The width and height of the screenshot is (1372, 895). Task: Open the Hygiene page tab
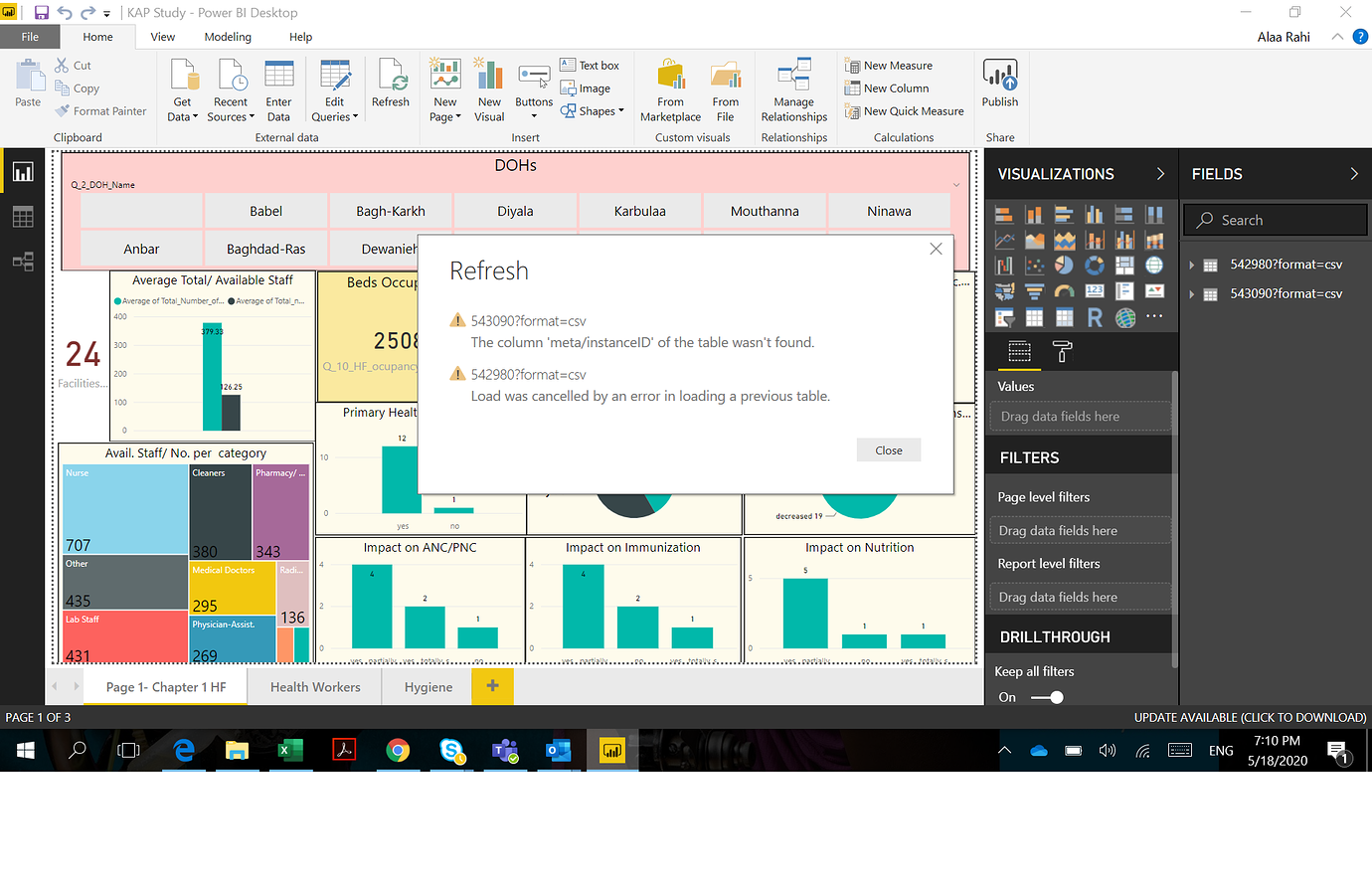pyautogui.click(x=428, y=686)
